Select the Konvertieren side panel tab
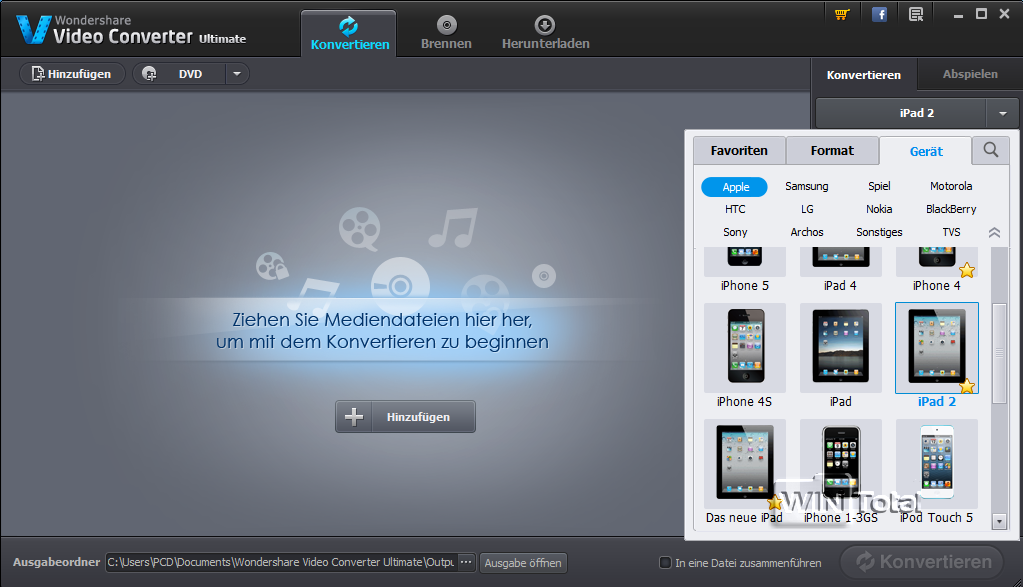 click(863, 74)
